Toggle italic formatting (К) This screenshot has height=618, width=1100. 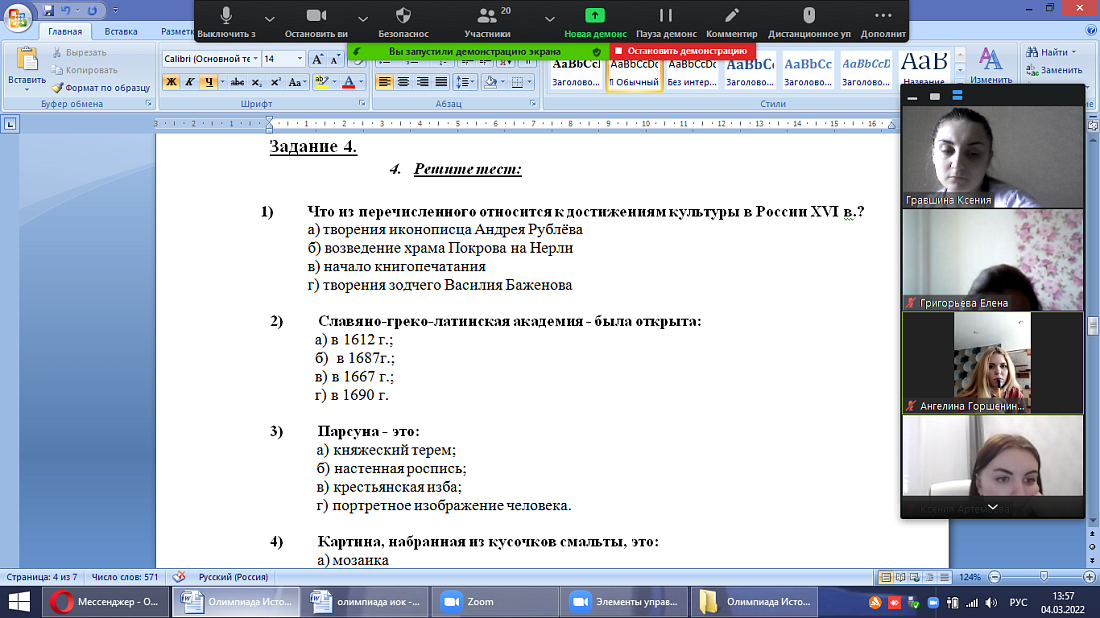tap(190, 82)
